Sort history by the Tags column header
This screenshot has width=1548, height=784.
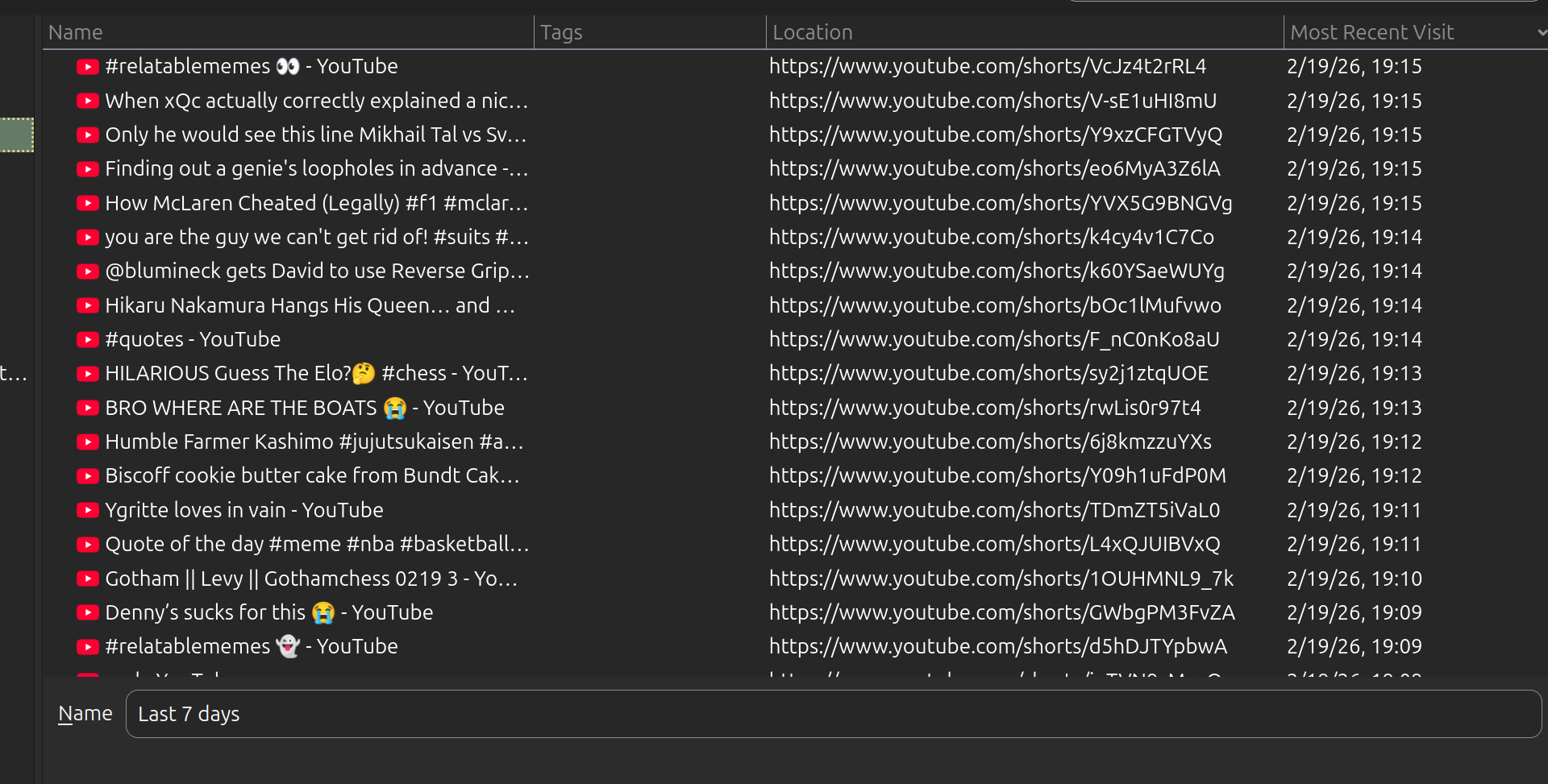coord(650,32)
